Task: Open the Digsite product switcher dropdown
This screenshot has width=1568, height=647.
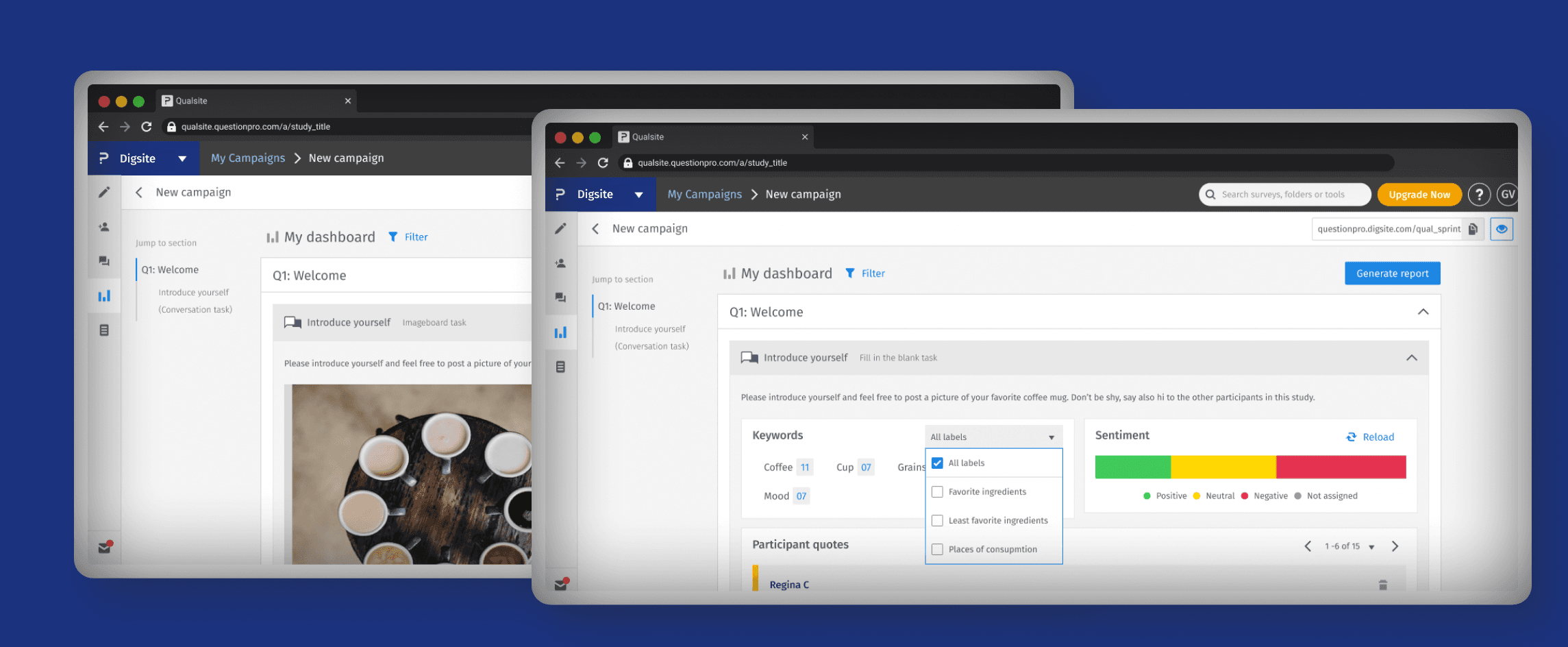Action: click(x=638, y=195)
